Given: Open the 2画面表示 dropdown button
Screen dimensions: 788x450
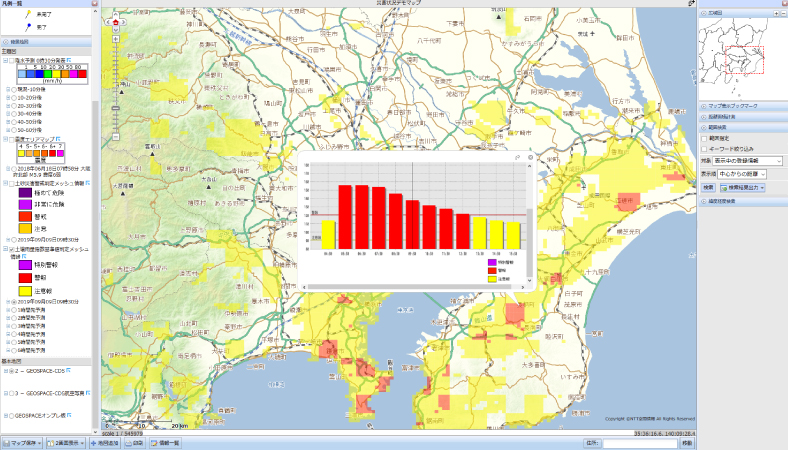Looking at the screenshot, I should [66, 443].
